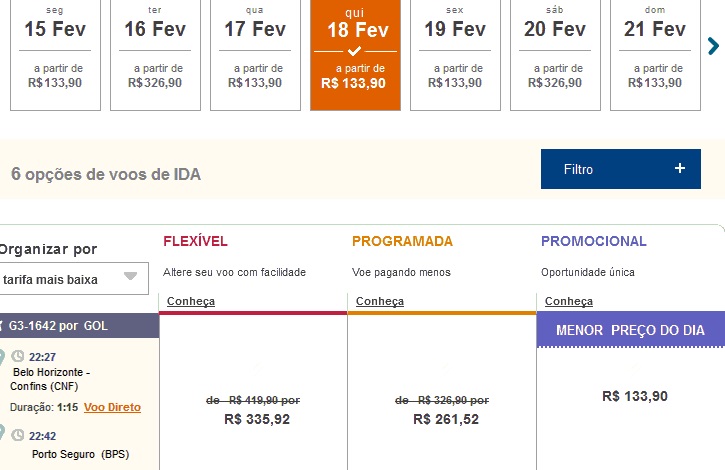
Task: Click the clock icon beside 22:42
Action: [18, 436]
